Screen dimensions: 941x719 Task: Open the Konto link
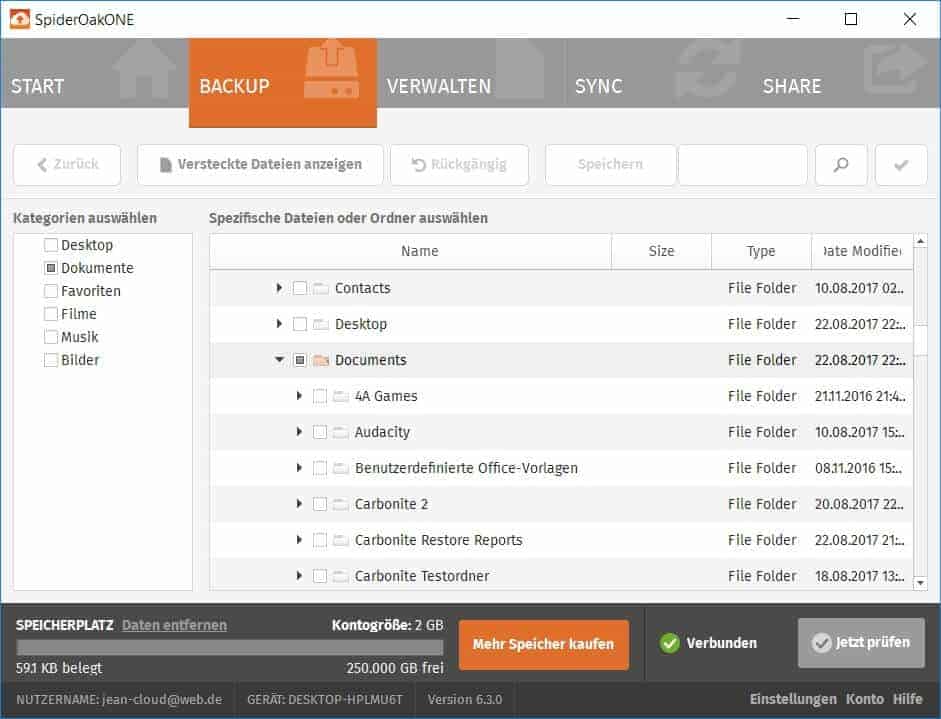(x=865, y=699)
